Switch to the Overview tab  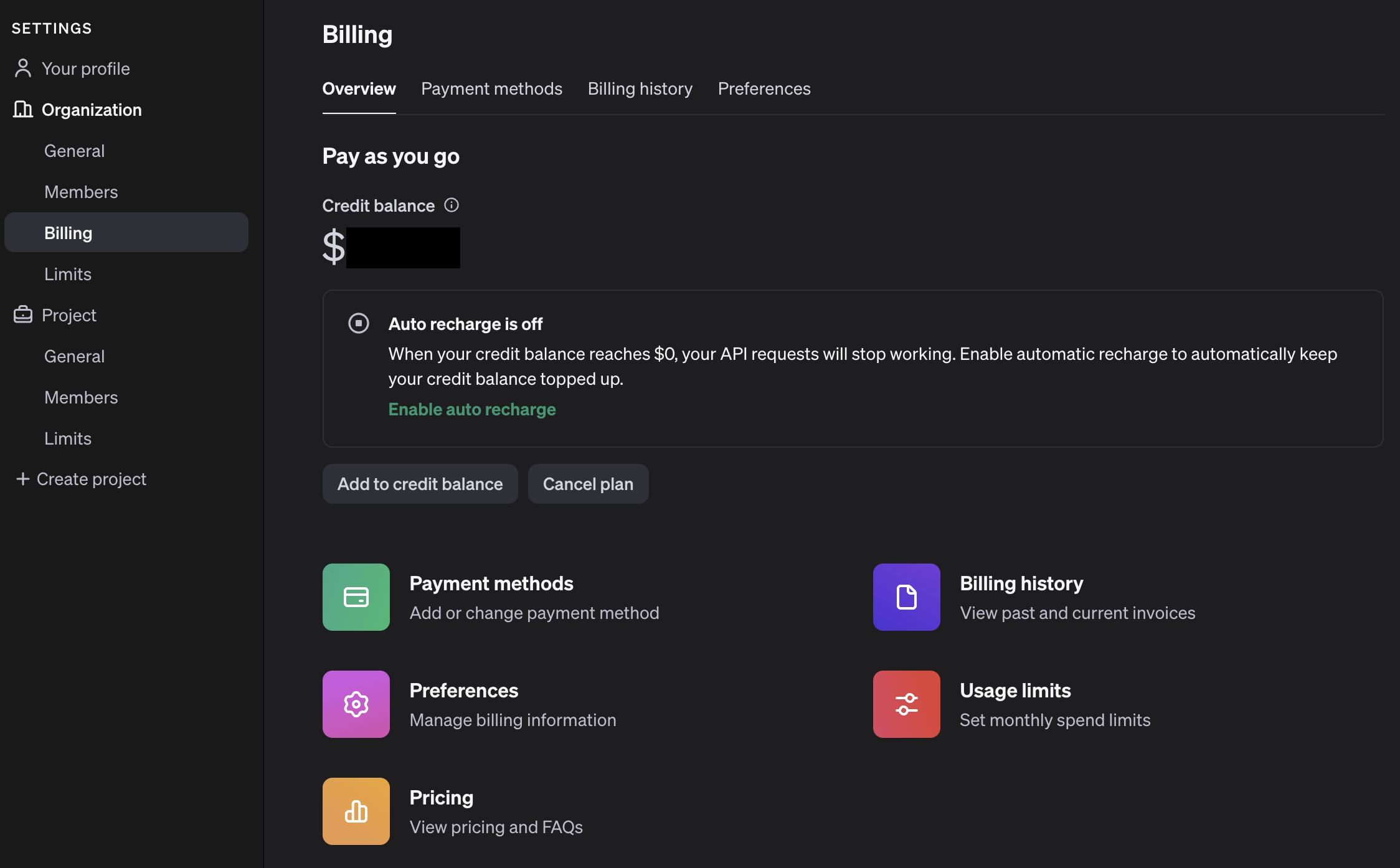coord(359,89)
